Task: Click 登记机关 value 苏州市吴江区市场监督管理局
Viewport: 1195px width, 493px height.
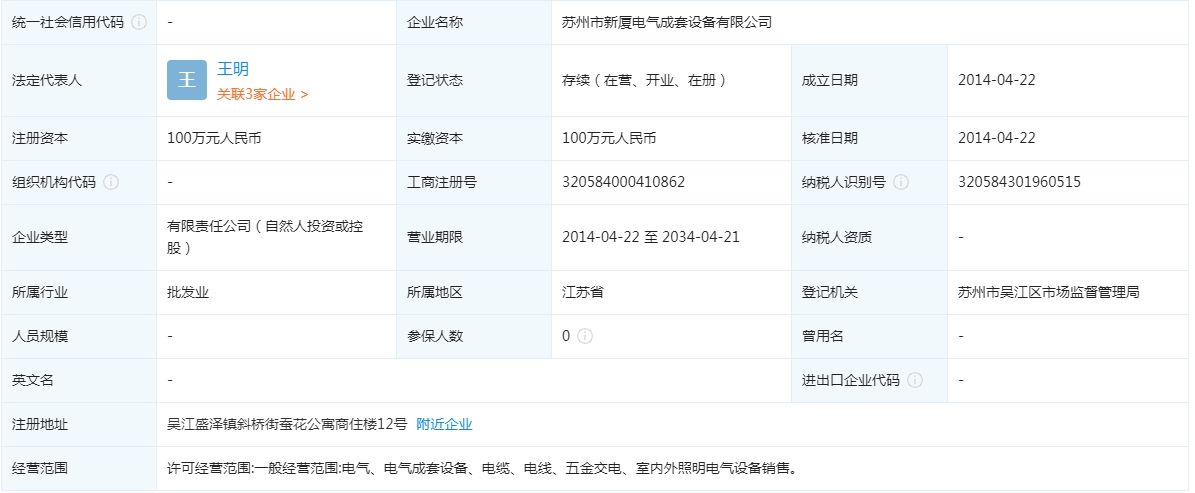Action: click(1048, 292)
